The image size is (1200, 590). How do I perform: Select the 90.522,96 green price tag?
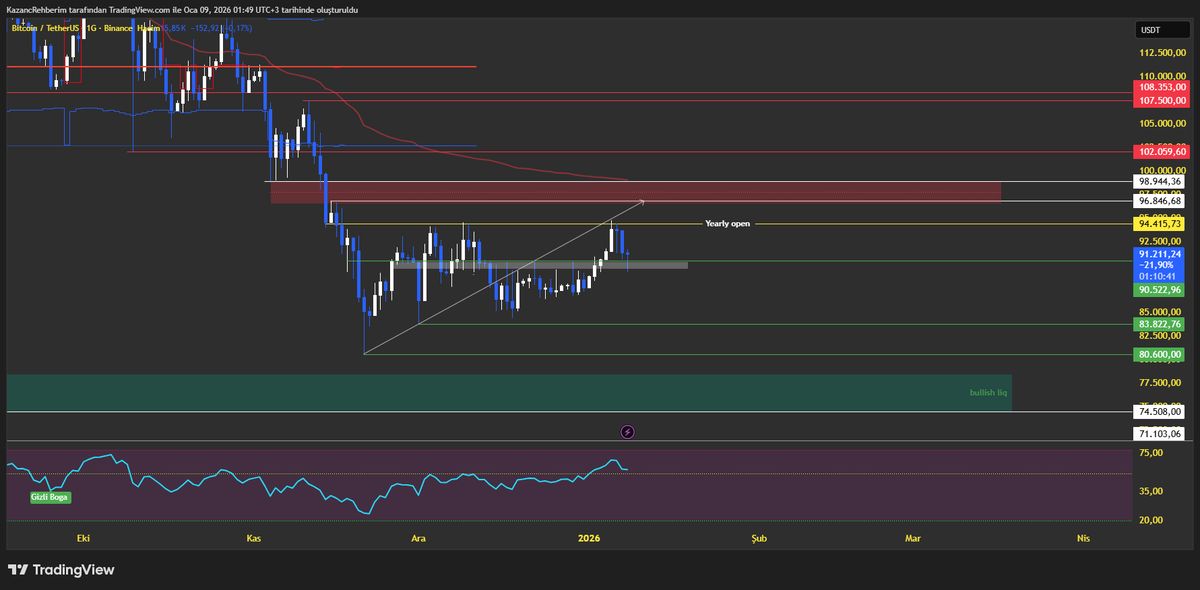(1159, 289)
